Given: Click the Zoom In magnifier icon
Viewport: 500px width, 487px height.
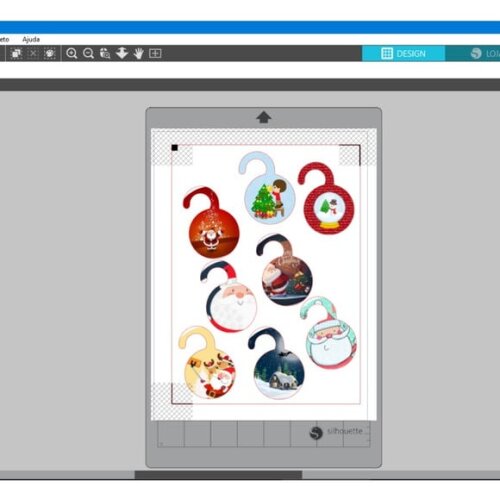Looking at the screenshot, I should pyautogui.click(x=72, y=53).
